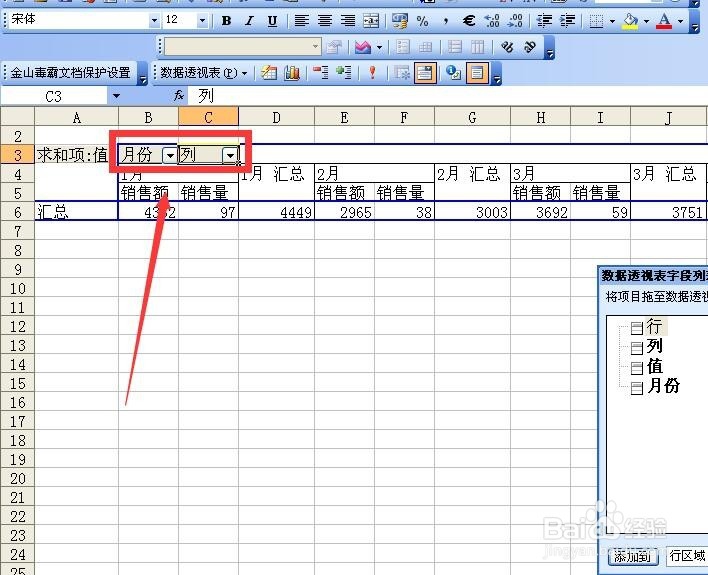Image resolution: width=708 pixels, height=575 pixels.
Task: Select 列 in the field list
Action: [x=654, y=346]
